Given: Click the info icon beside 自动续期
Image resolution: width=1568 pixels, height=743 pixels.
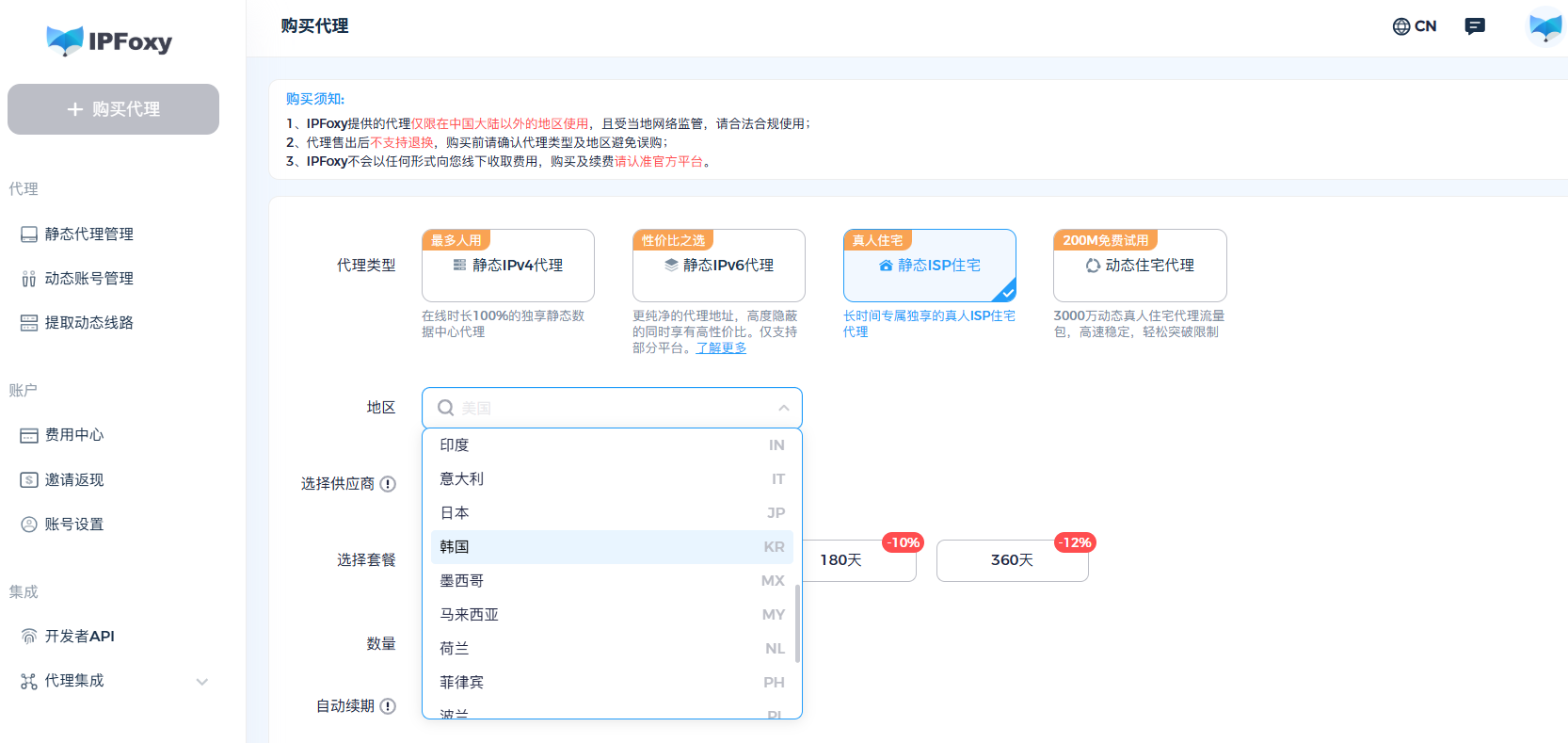Looking at the screenshot, I should pos(388,706).
